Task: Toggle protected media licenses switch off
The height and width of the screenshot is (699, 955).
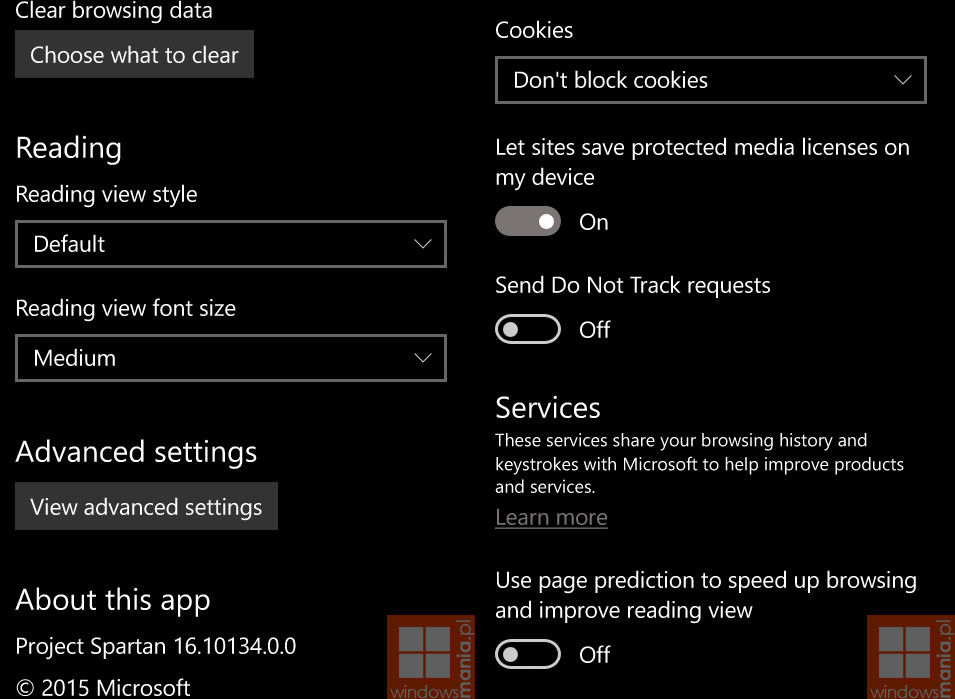Action: tap(527, 221)
